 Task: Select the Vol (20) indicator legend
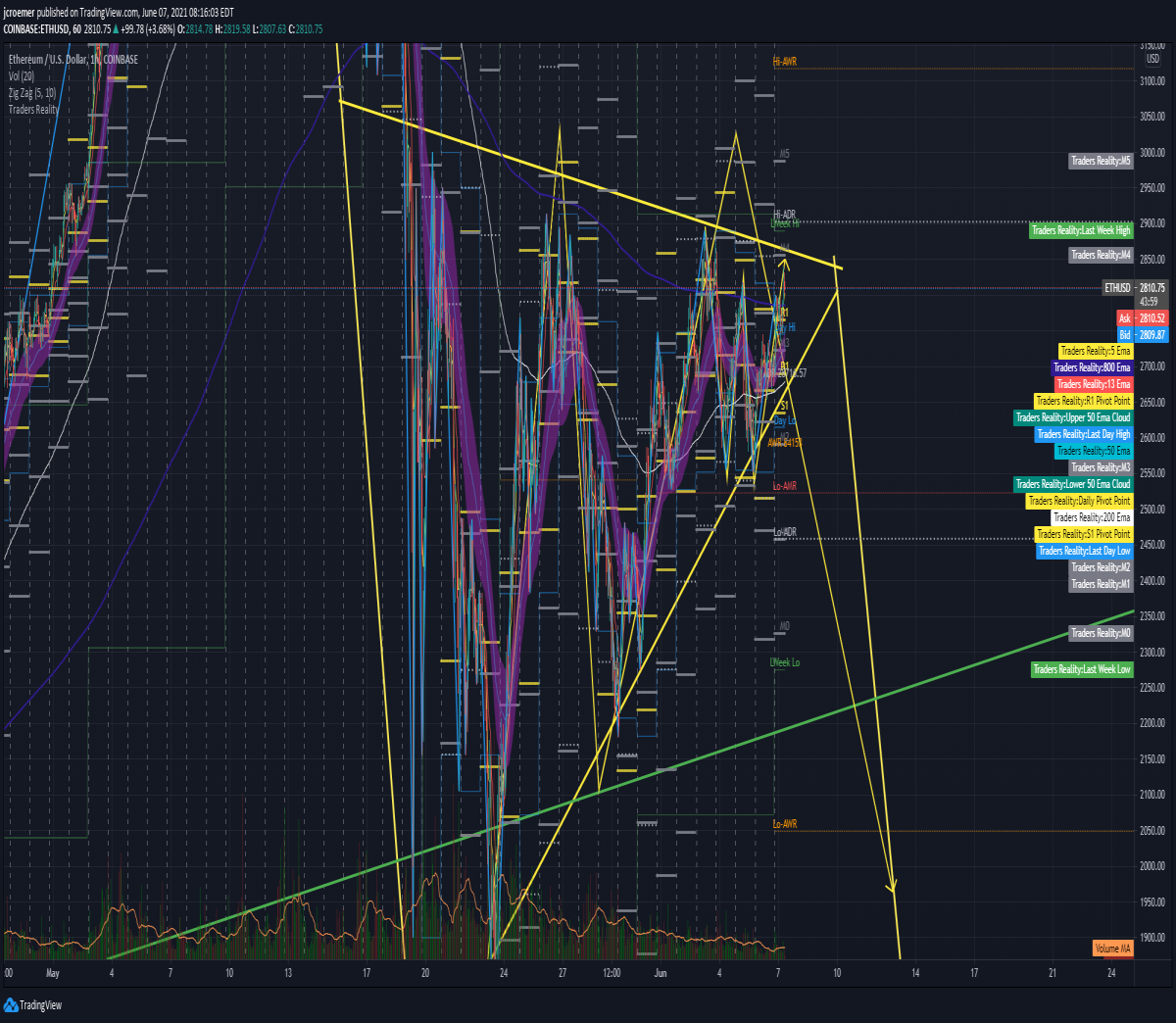pos(22,76)
